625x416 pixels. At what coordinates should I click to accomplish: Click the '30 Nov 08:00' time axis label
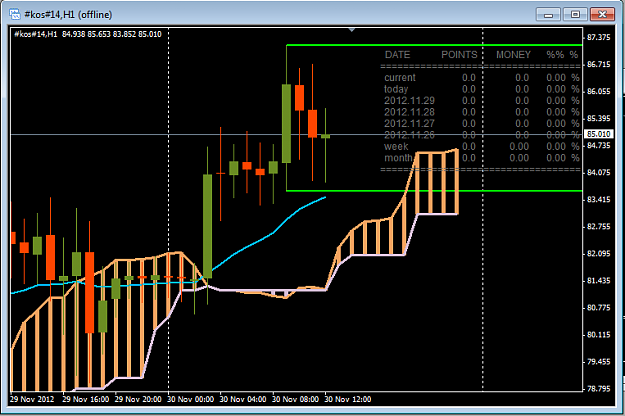(x=295, y=399)
